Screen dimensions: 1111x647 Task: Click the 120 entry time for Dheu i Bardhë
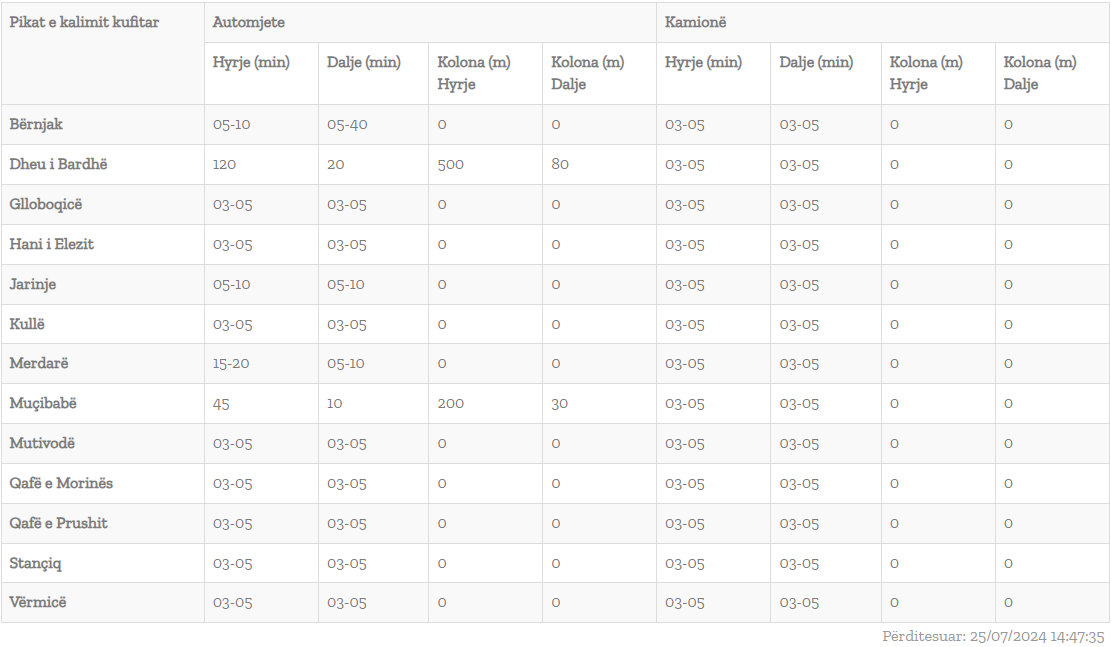225,164
